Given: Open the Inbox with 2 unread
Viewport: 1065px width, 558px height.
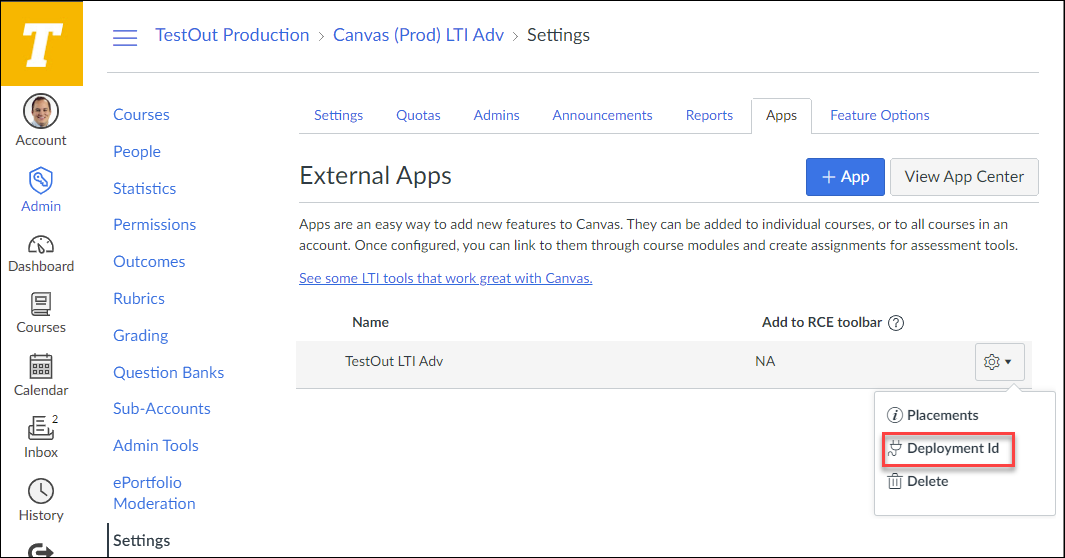Looking at the screenshot, I should (x=41, y=437).
